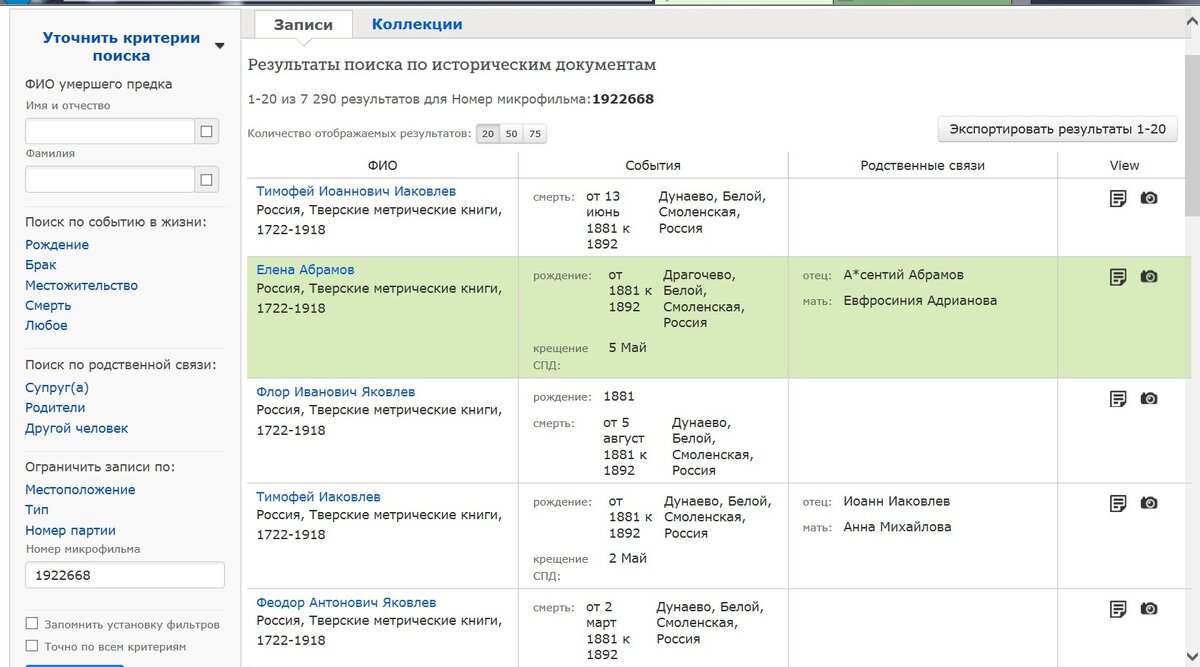Click mother name Анна Михайлова
The image size is (1200, 667).
(x=897, y=527)
